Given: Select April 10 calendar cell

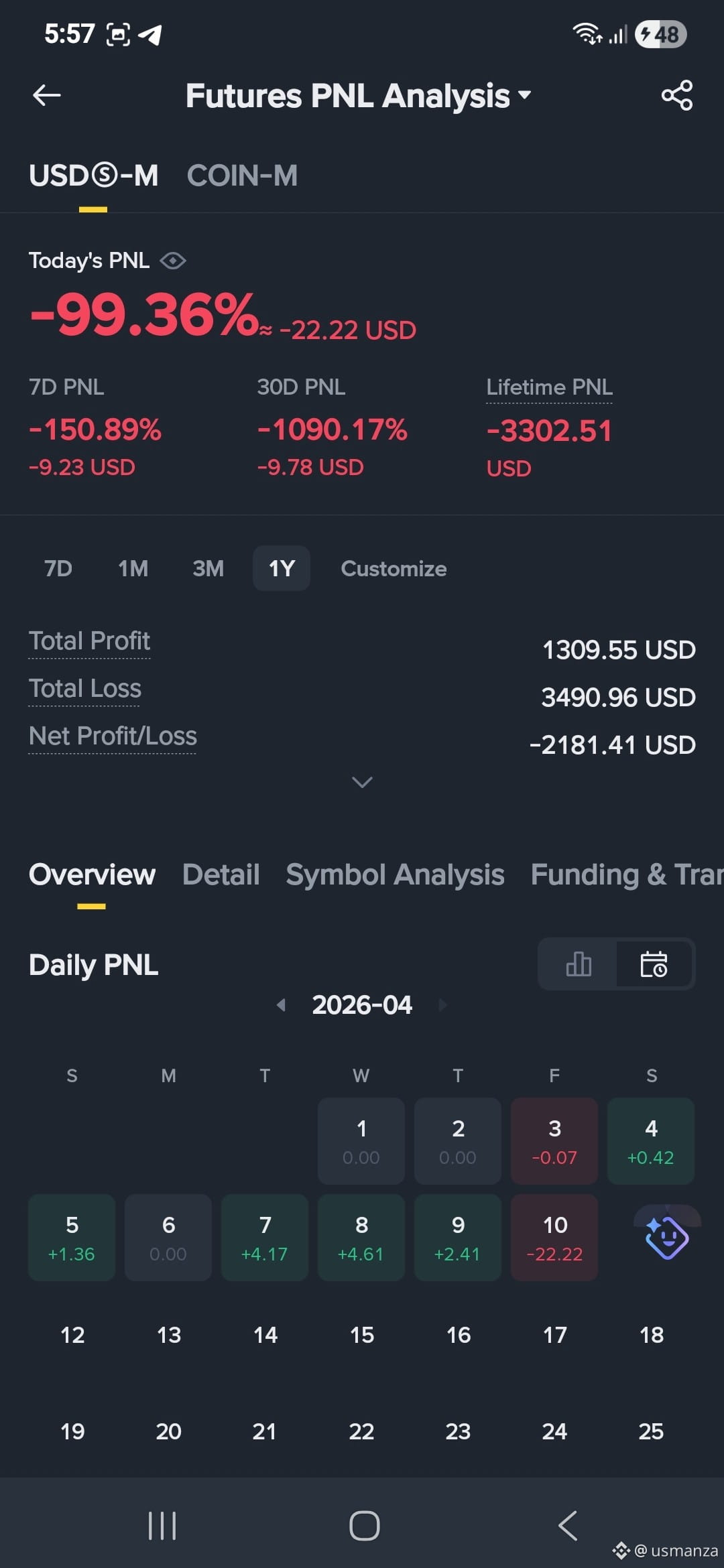Looking at the screenshot, I should coord(554,1237).
